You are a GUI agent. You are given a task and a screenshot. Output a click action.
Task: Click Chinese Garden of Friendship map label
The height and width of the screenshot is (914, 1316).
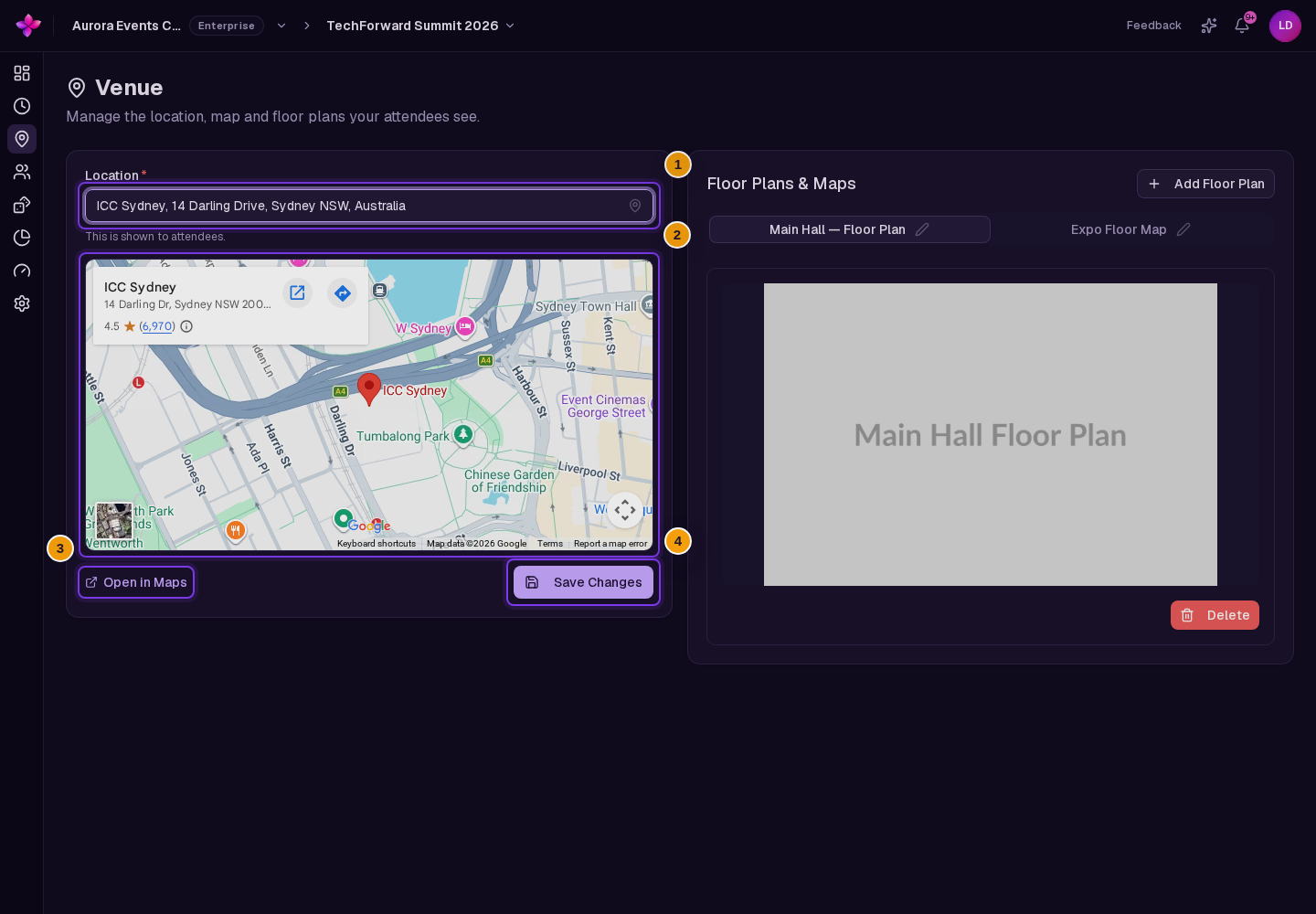coord(509,481)
